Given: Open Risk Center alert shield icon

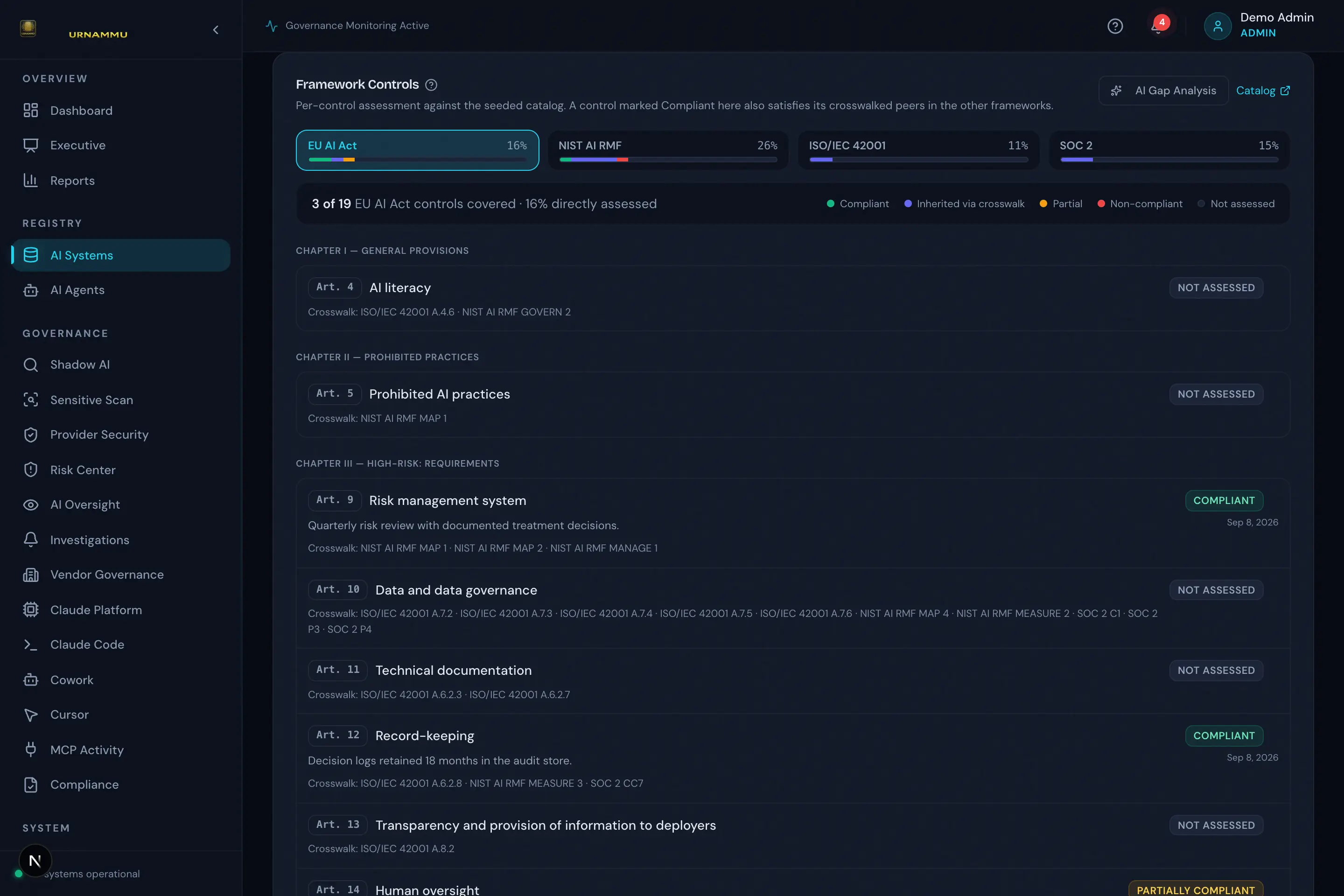Looking at the screenshot, I should pyautogui.click(x=31, y=470).
